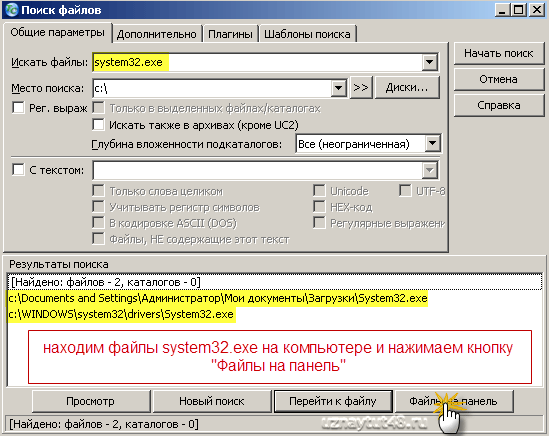The width and height of the screenshot is (549, 436).
Task: Open the Плагины tab
Action: tap(230, 34)
